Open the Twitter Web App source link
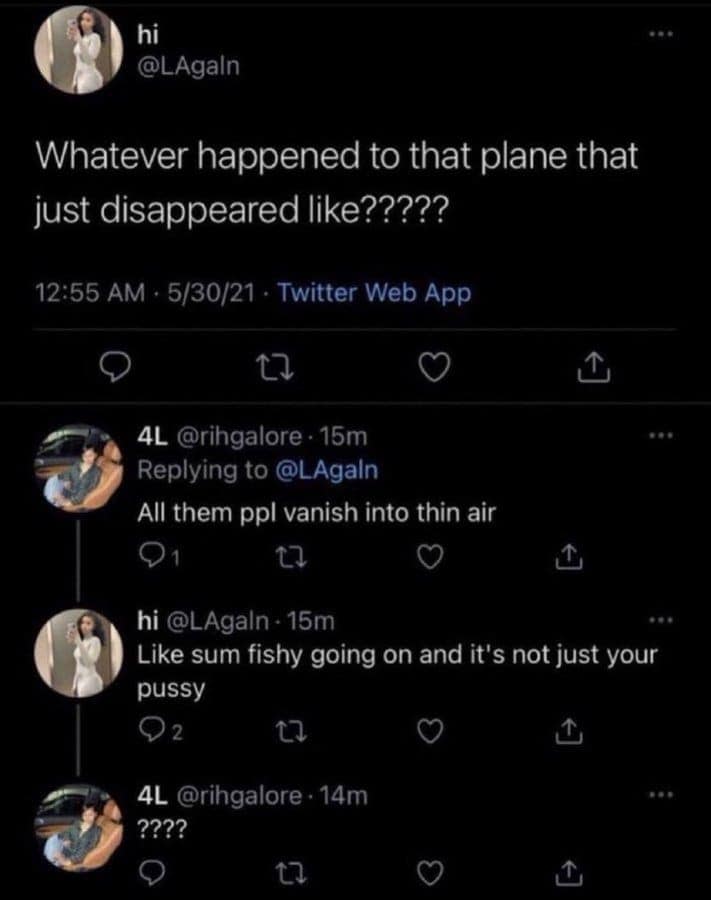Viewport: 711px width, 900px height. point(373,293)
